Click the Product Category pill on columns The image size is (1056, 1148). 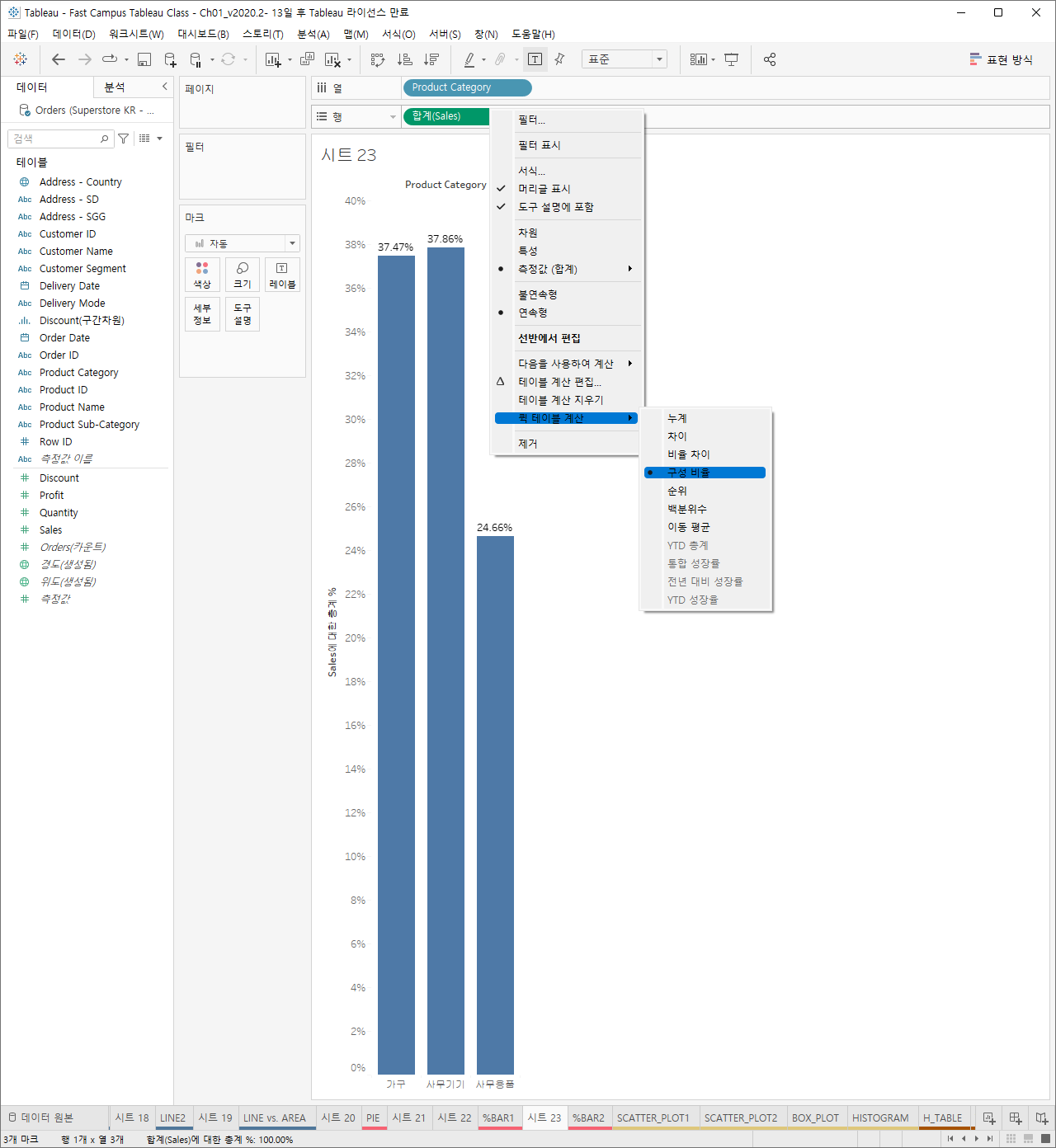pos(467,87)
